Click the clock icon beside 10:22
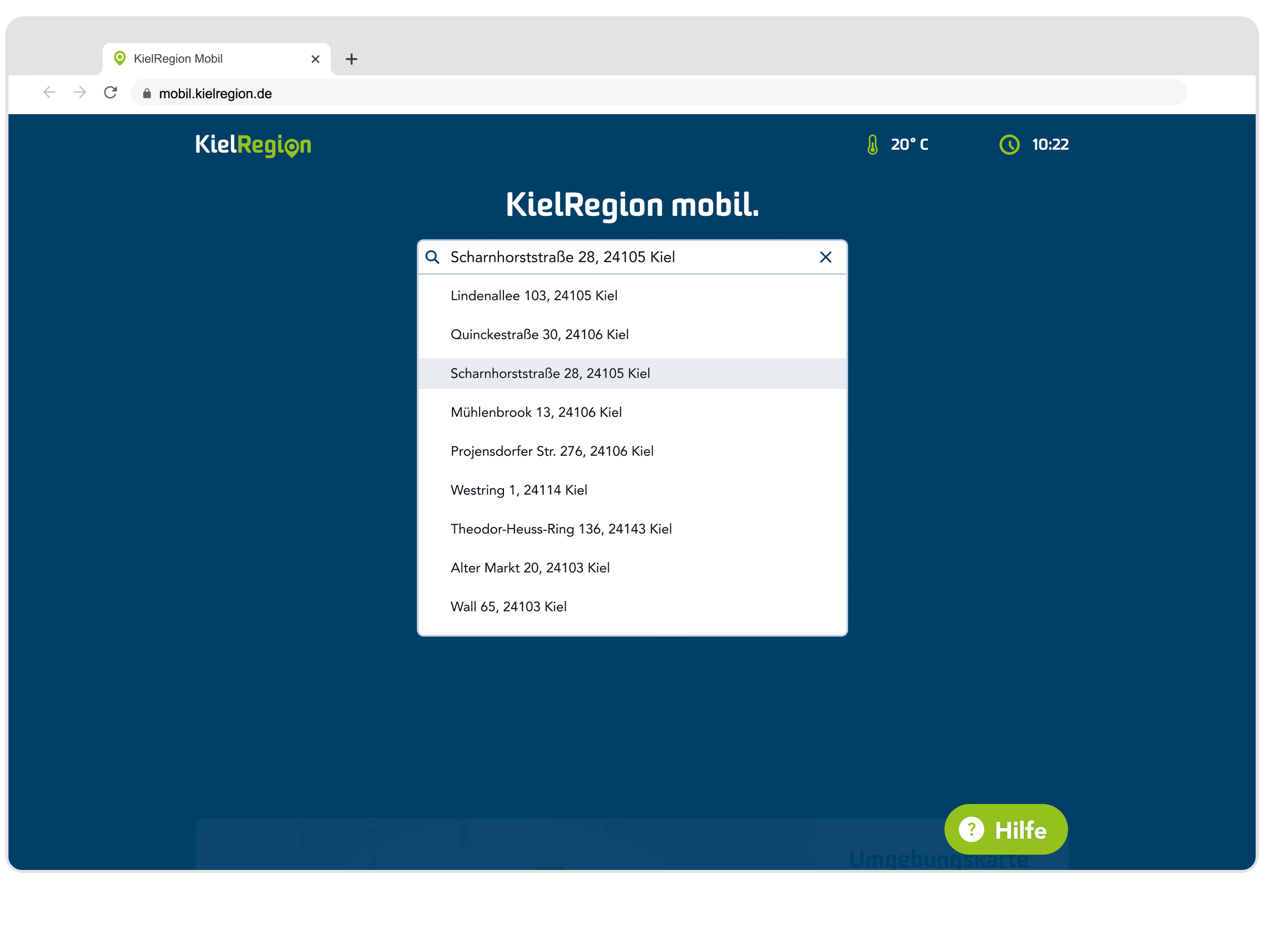 pyautogui.click(x=1009, y=145)
